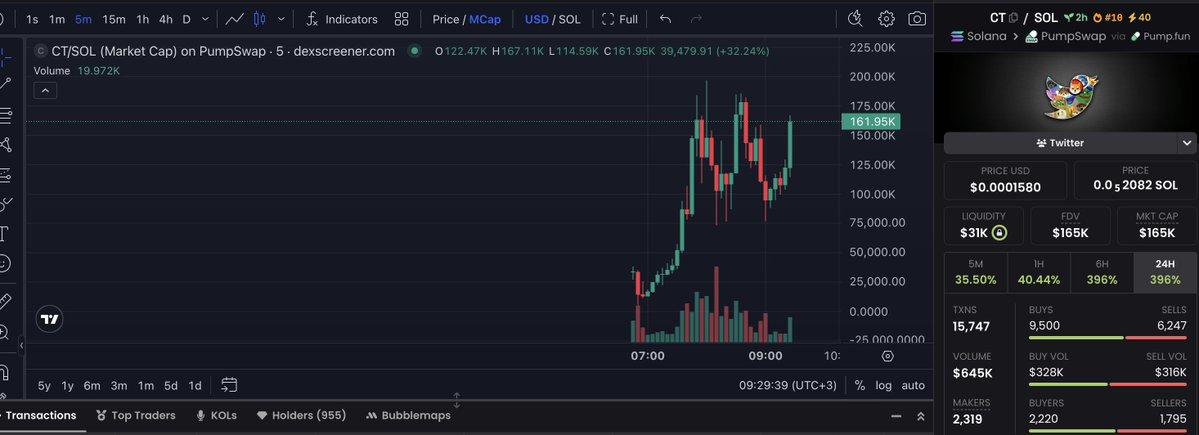Switch to the Top Traders tab
Image resolution: width=1199 pixels, height=435 pixels.
click(x=136, y=416)
